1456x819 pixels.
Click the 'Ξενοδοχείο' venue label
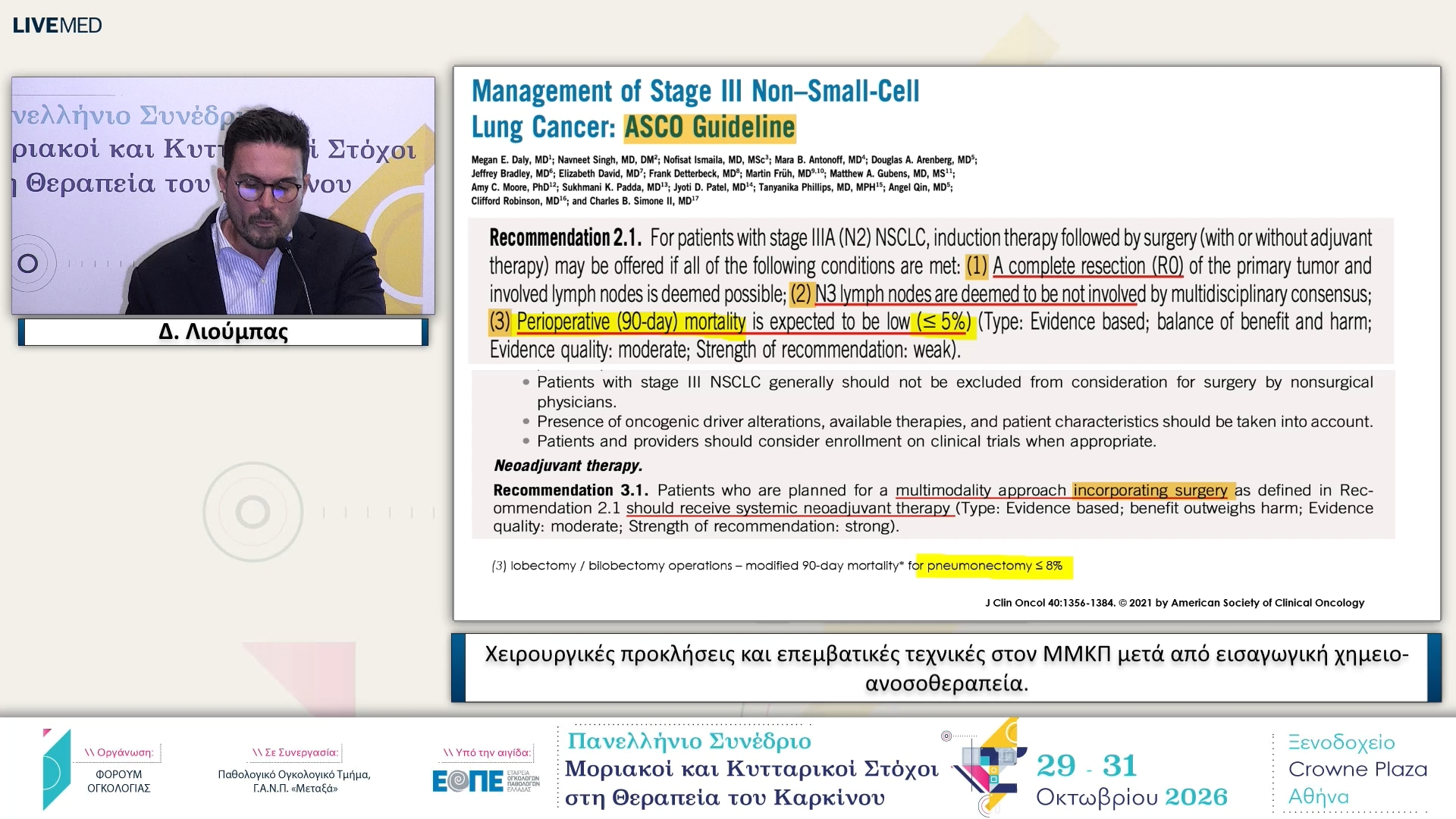pos(1341,742)
